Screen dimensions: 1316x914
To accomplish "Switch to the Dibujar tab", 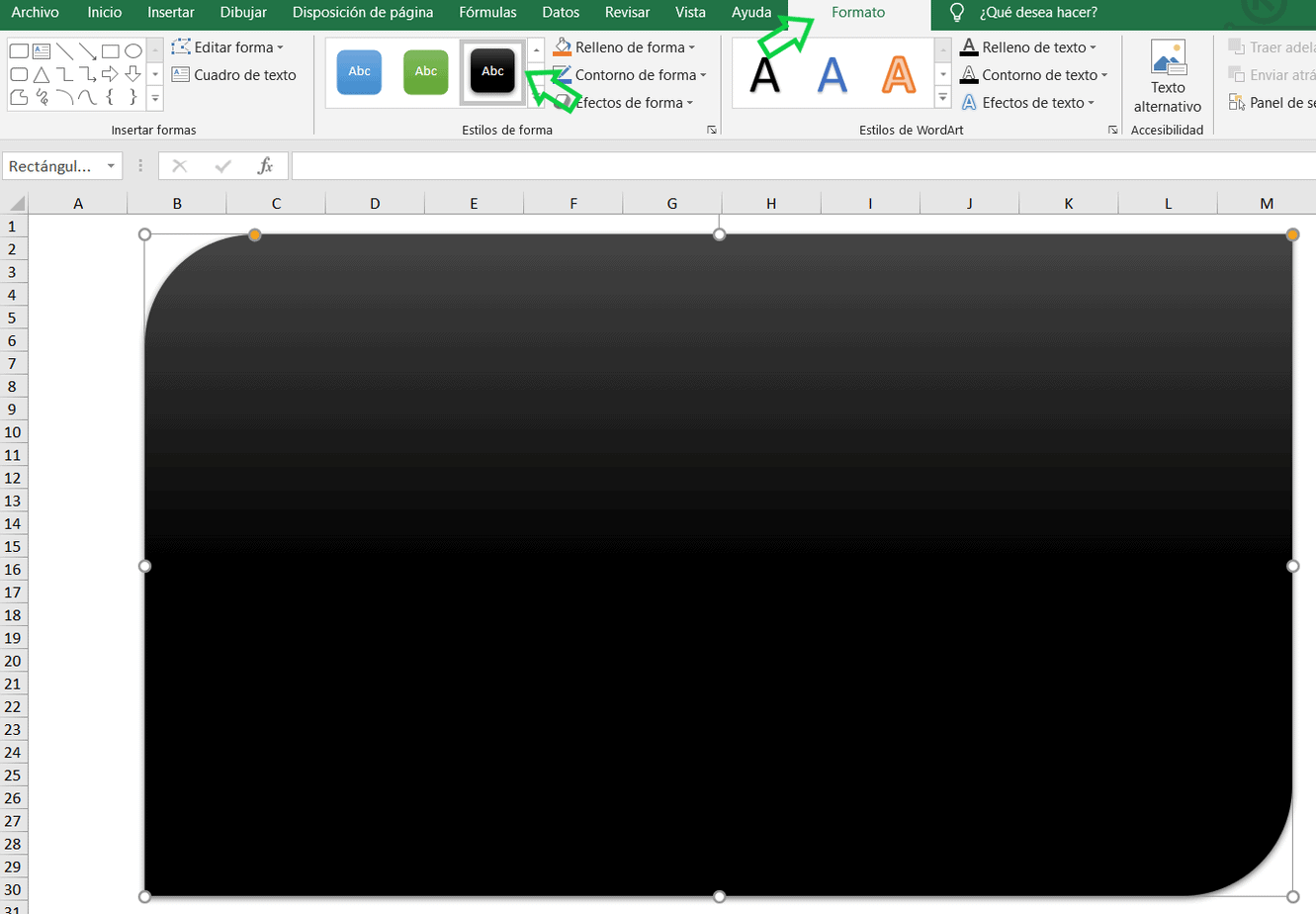I will pos(243,13).
